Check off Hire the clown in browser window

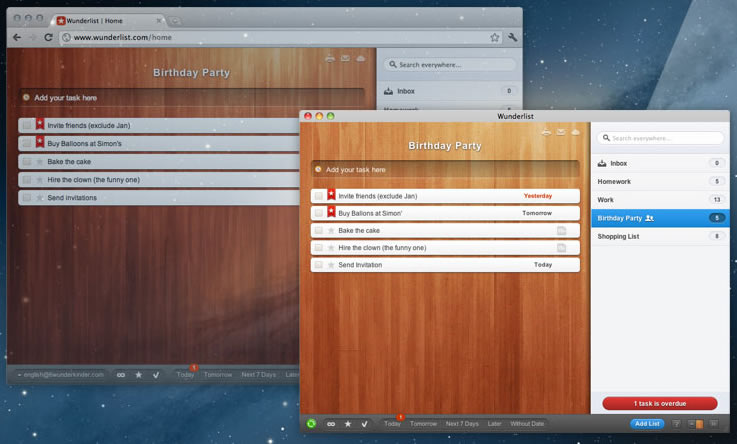tap(27, 179)
